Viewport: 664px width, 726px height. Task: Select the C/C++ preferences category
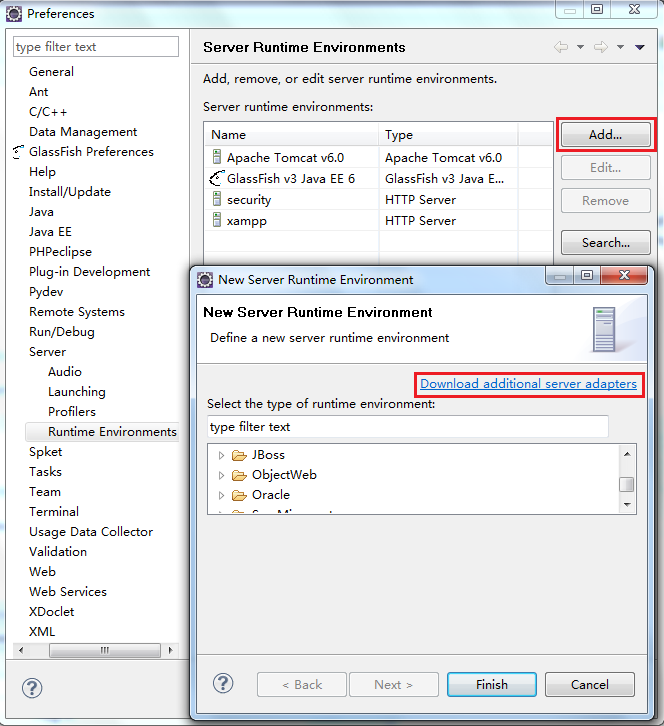(48, 112)
